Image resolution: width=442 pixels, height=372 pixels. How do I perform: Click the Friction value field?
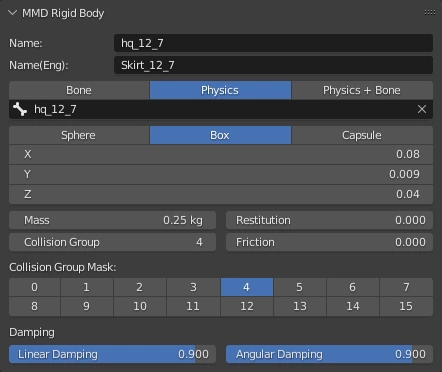click(329, 242)
